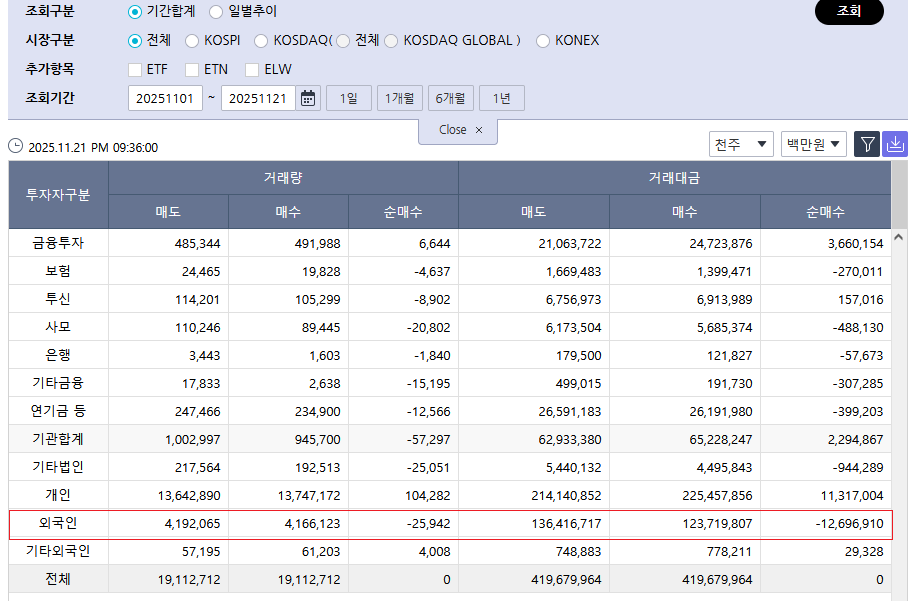Download the table data
This screenshot has height=601, width=915.
[894, 144]
